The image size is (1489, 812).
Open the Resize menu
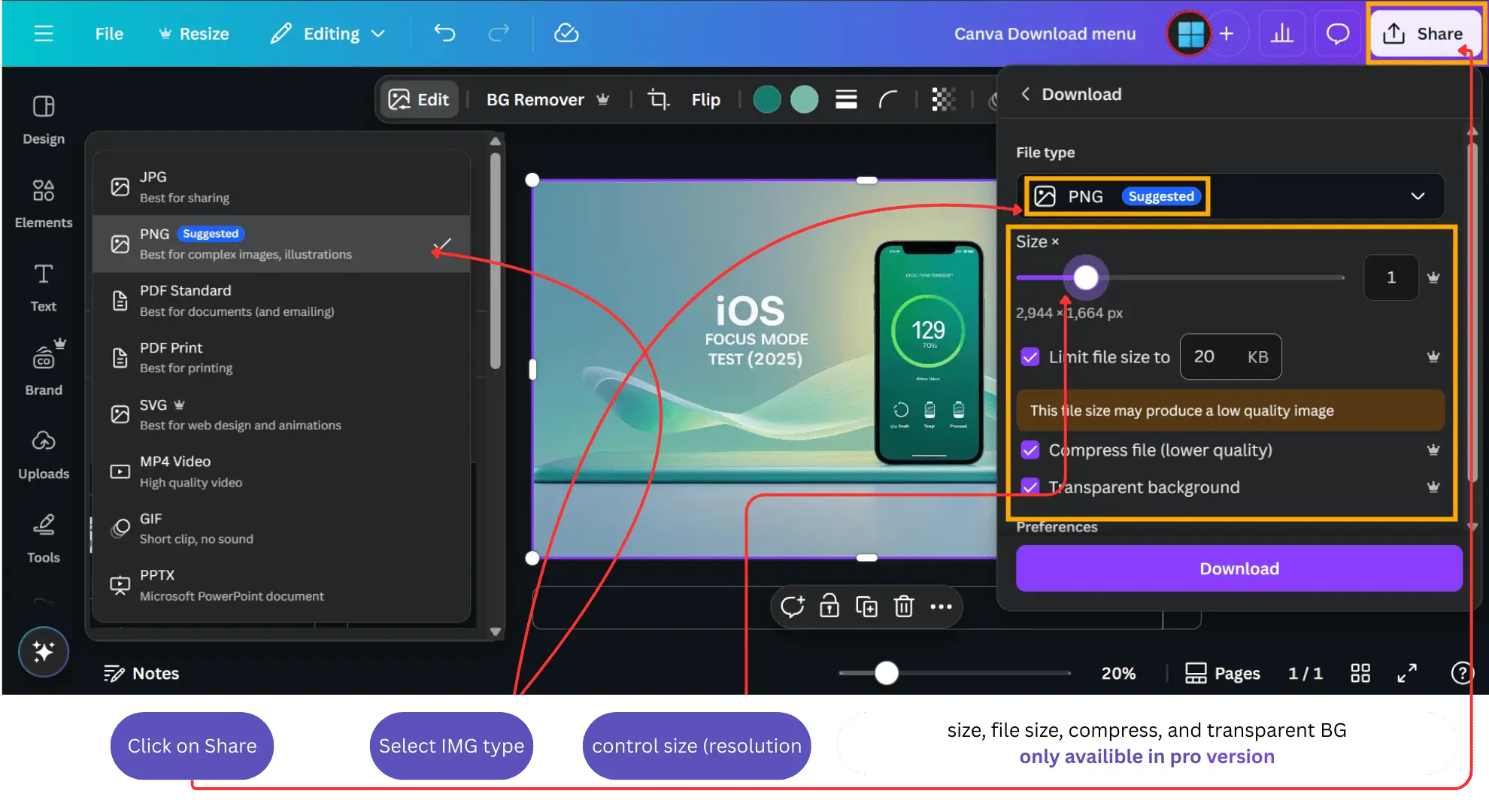click(x=194, y=34)
